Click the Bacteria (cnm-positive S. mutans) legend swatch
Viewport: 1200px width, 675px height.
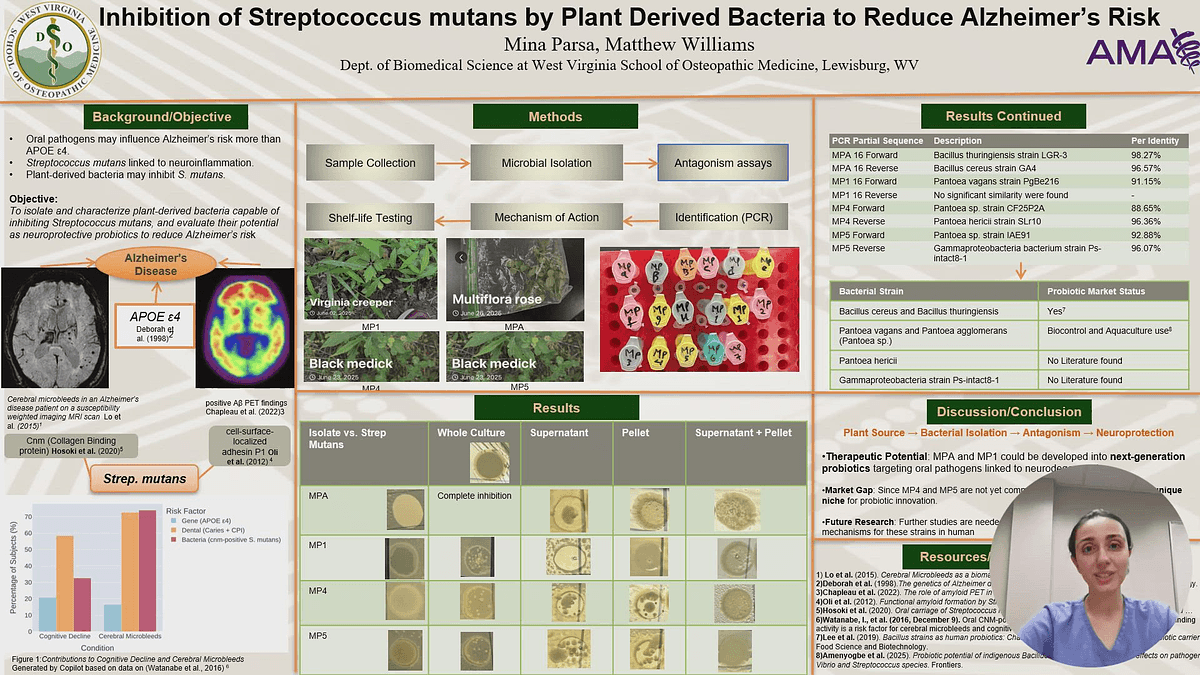pyautogui.click(x=172, y=539)
